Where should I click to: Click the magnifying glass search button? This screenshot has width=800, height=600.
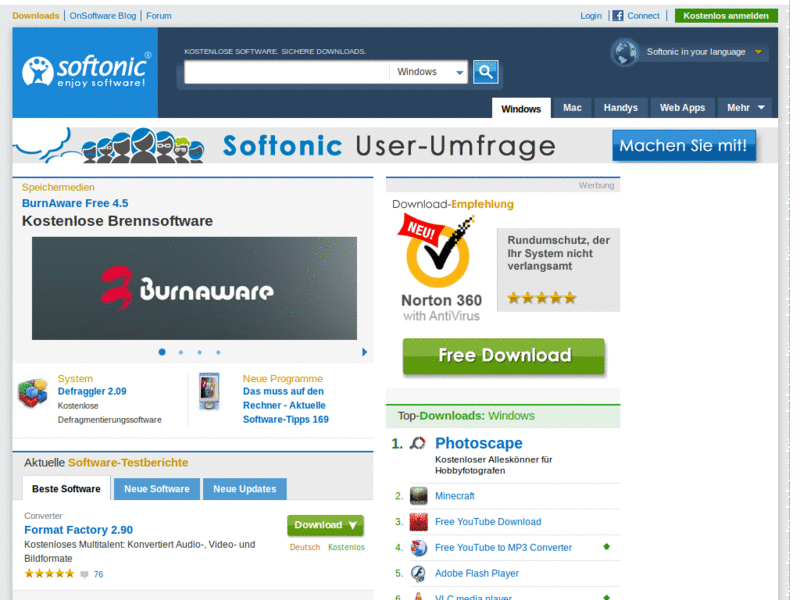tap(485, 72)
